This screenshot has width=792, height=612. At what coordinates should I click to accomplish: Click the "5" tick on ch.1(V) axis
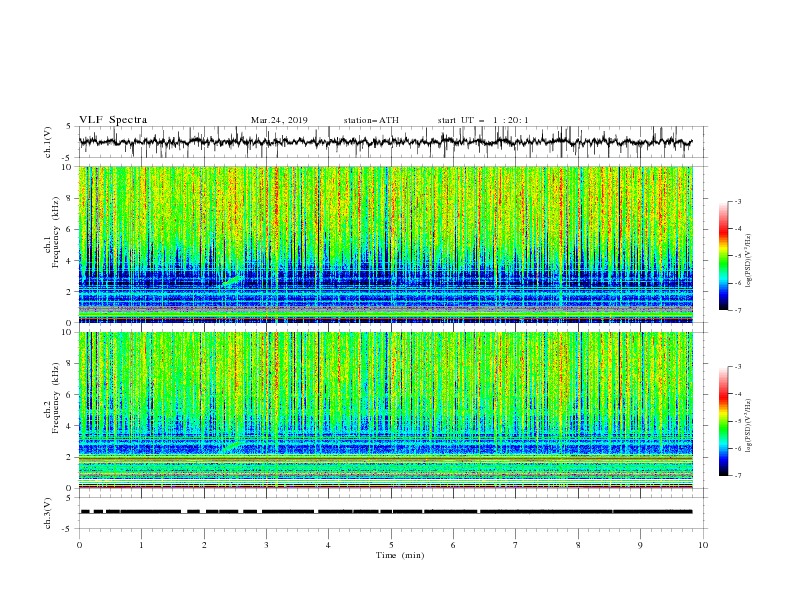[x=70, y=127]
